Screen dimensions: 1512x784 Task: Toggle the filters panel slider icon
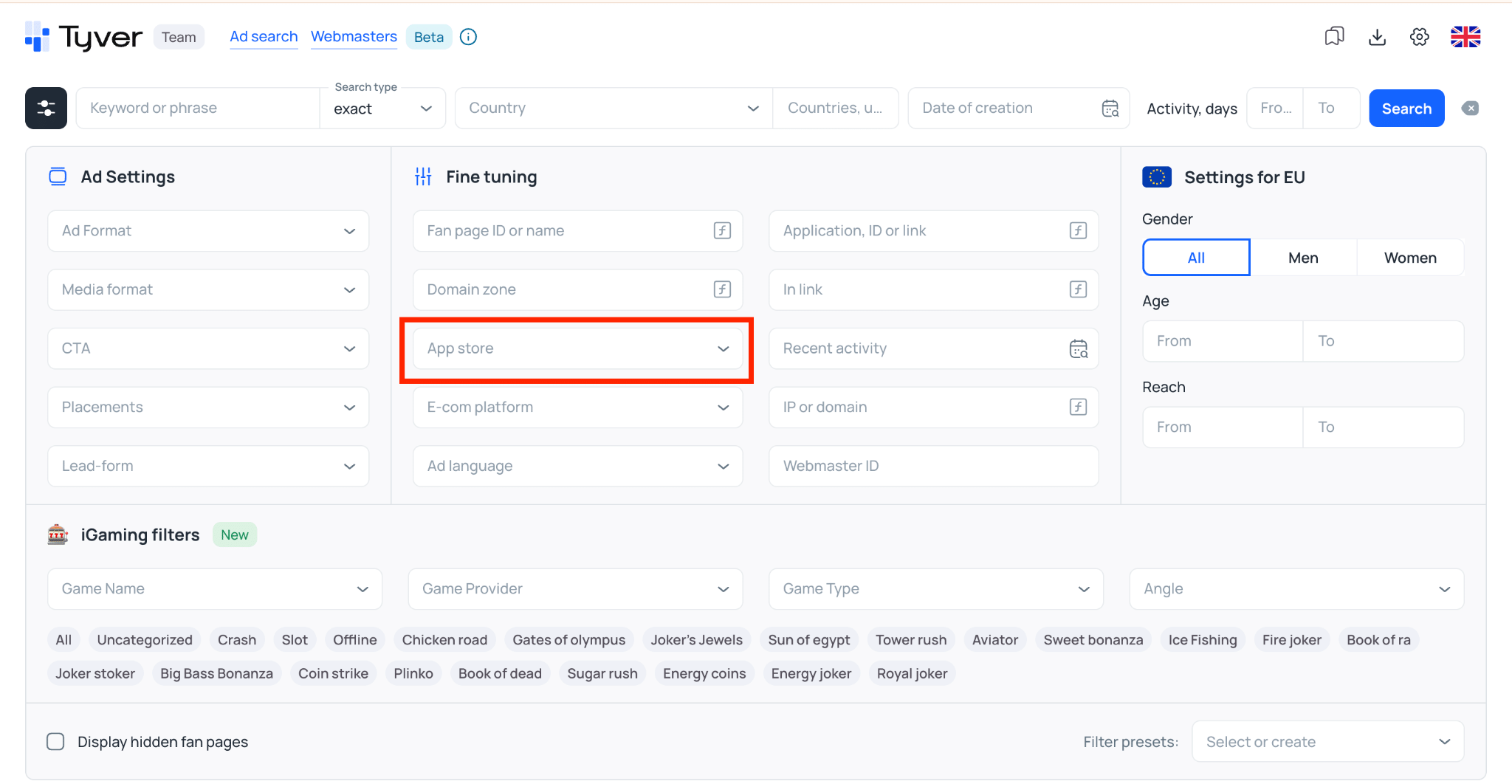click(46, 109)
